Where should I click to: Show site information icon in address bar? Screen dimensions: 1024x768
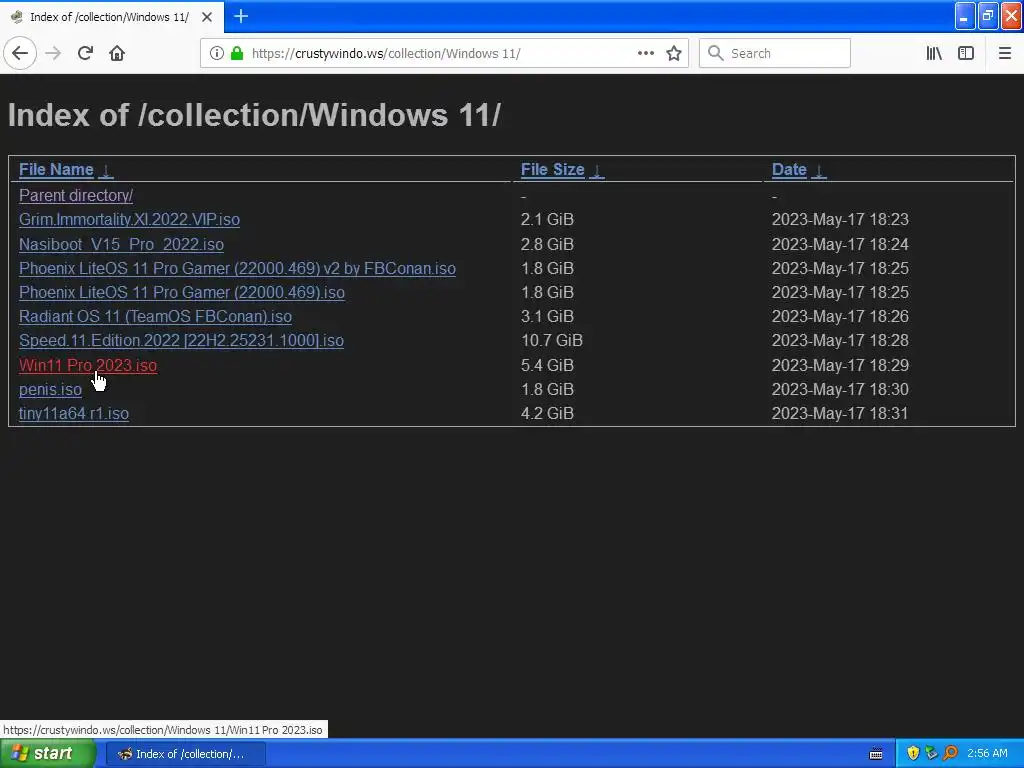pyautogui.click(x=216, y=53)
